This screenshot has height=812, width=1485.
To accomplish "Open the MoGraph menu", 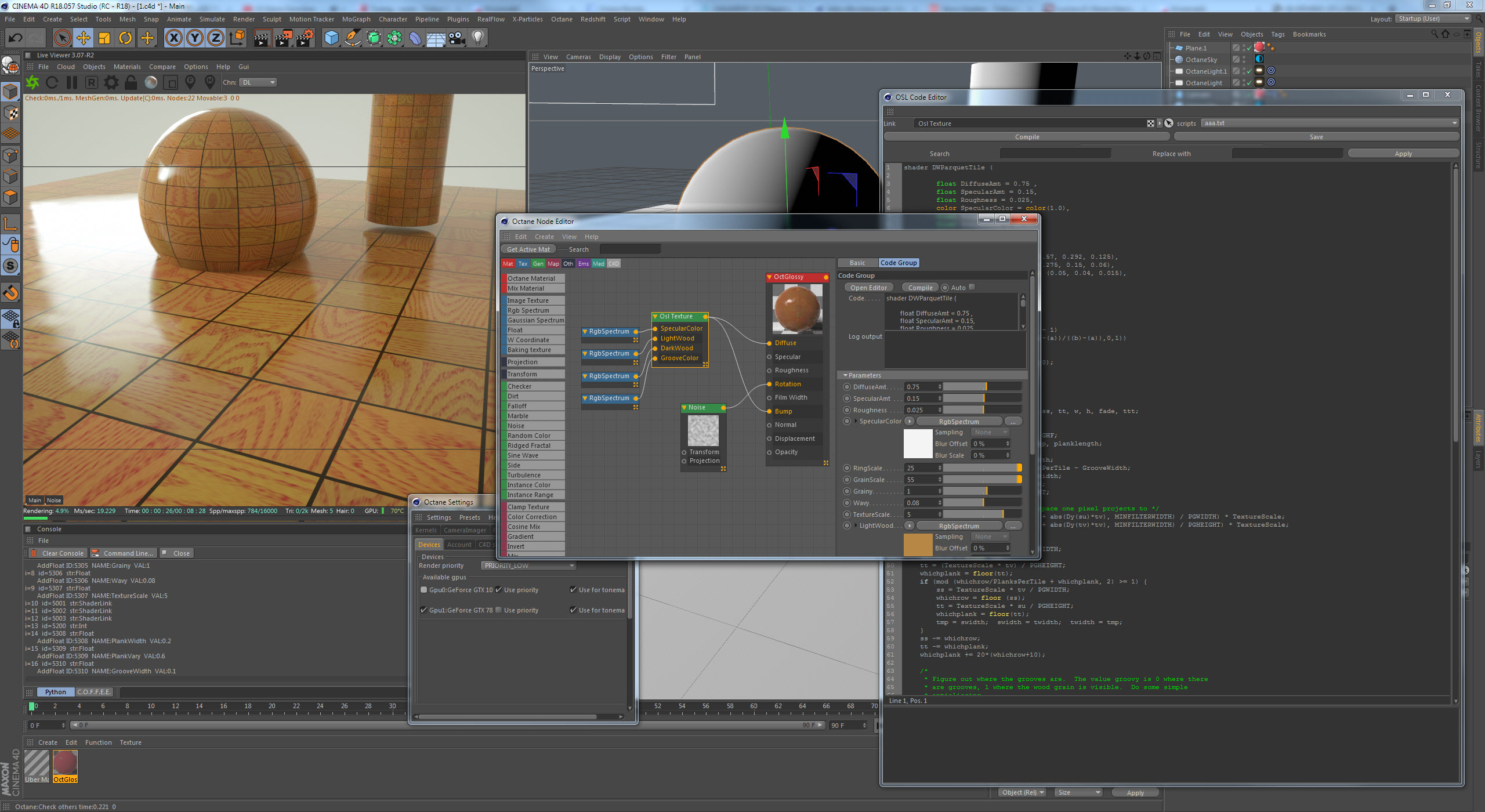I will pos(356,19).
